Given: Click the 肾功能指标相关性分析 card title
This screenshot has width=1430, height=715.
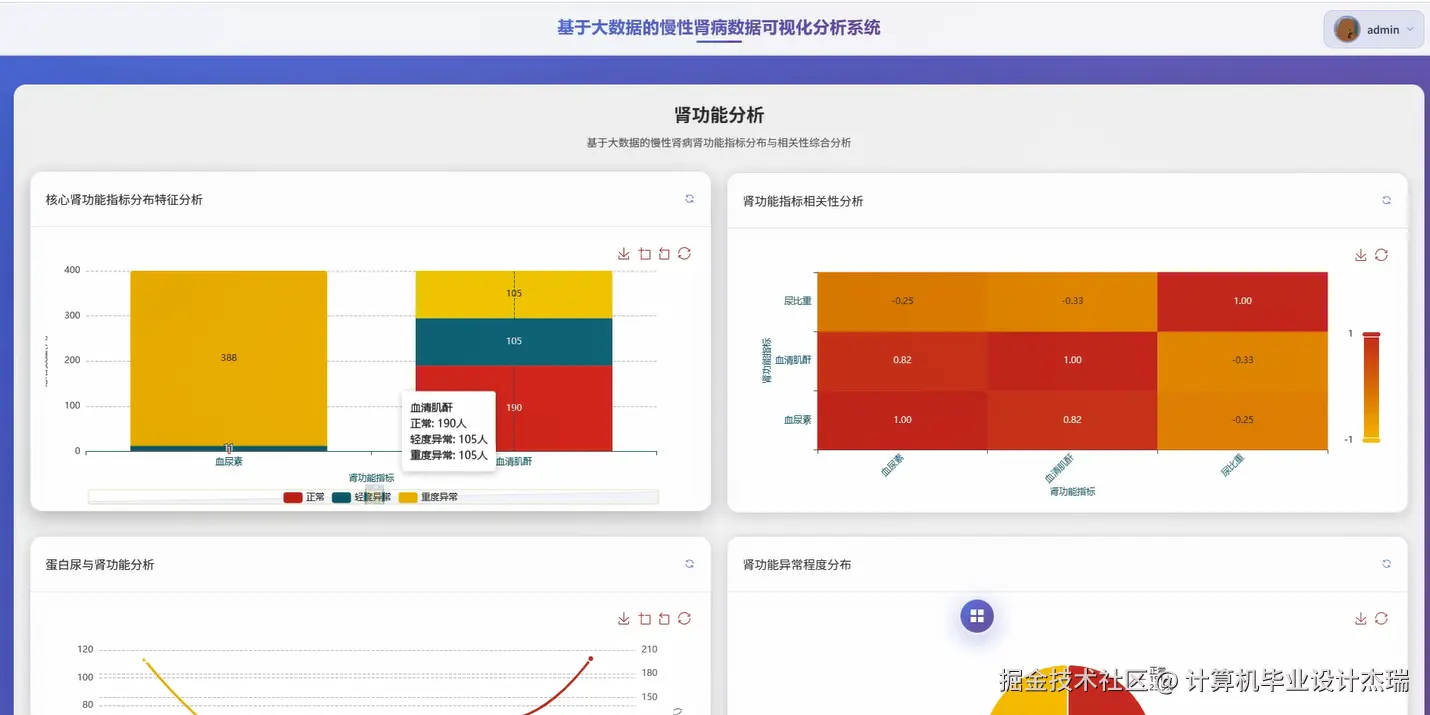Looking at the screenshot, I should pos(803,201).
